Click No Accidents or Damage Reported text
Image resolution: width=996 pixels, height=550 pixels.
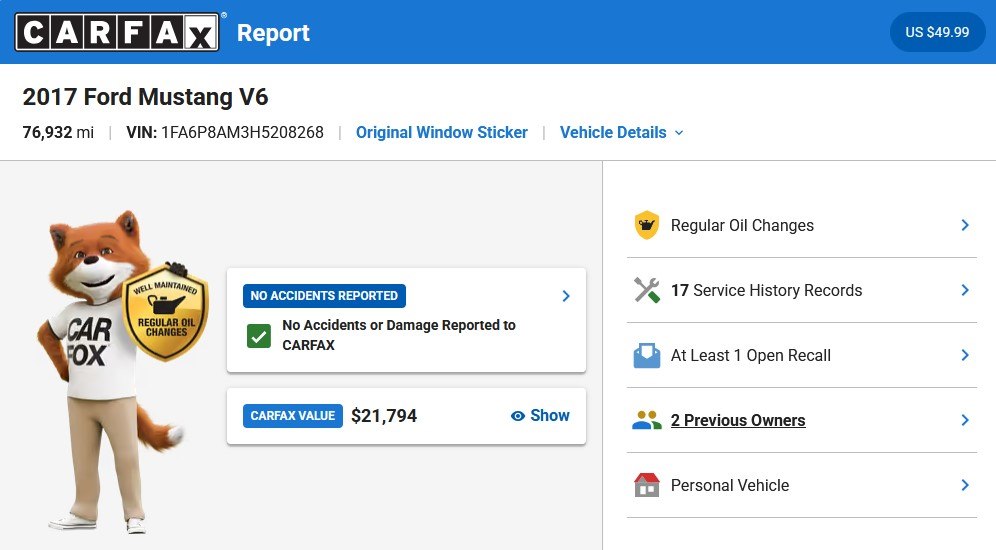point(399,335)
